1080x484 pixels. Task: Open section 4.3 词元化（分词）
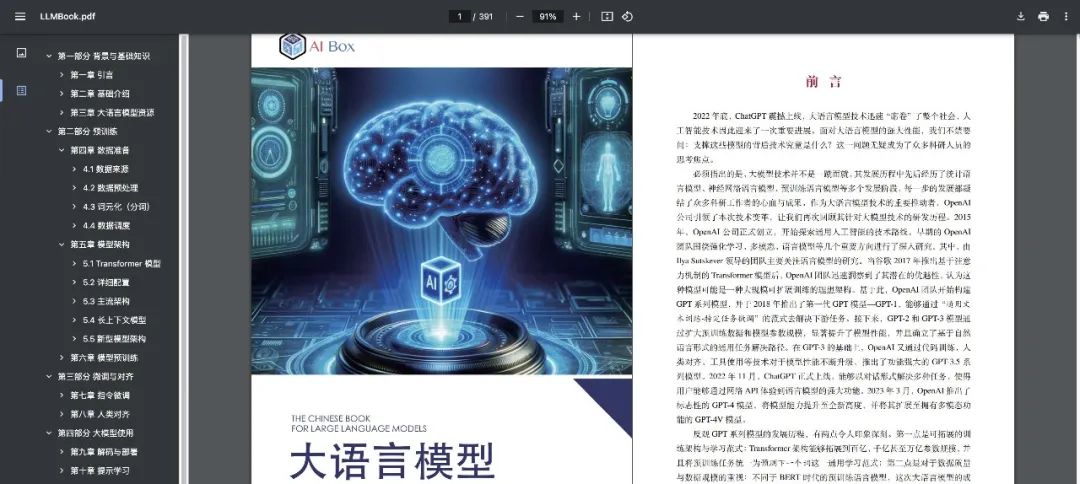coord(116,207)
